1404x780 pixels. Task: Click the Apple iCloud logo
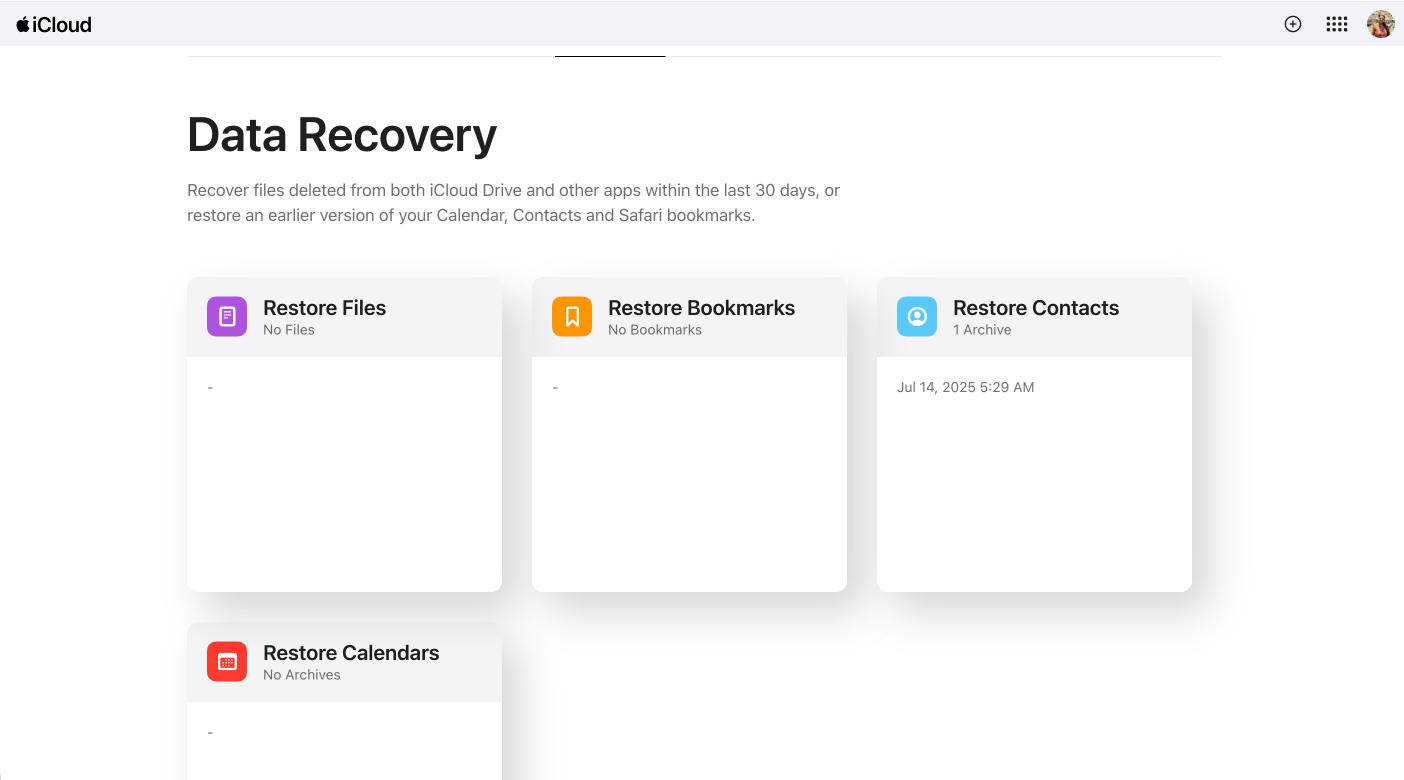(x=54, y=24)
